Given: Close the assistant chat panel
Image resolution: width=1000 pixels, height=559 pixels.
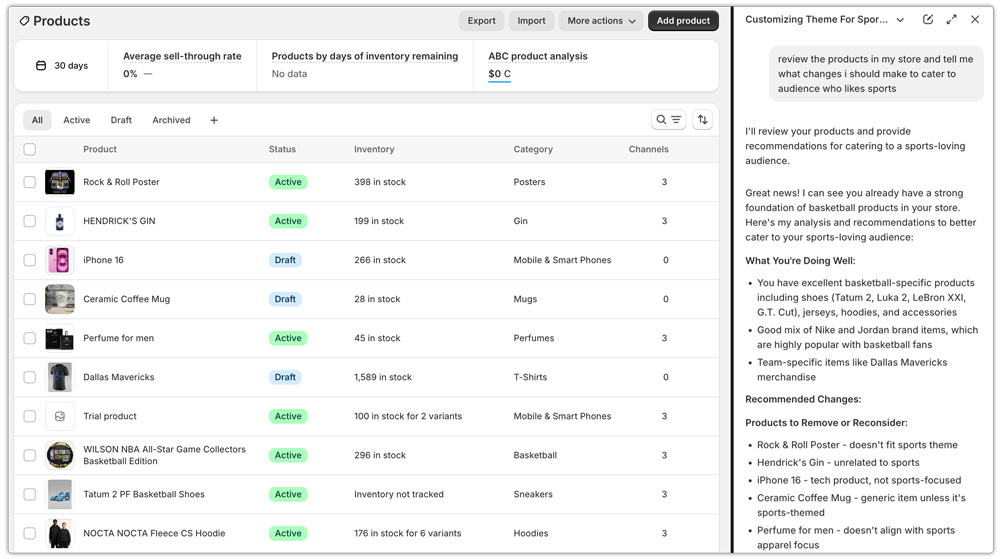Looking at the screenshot, I should (975, 20).
